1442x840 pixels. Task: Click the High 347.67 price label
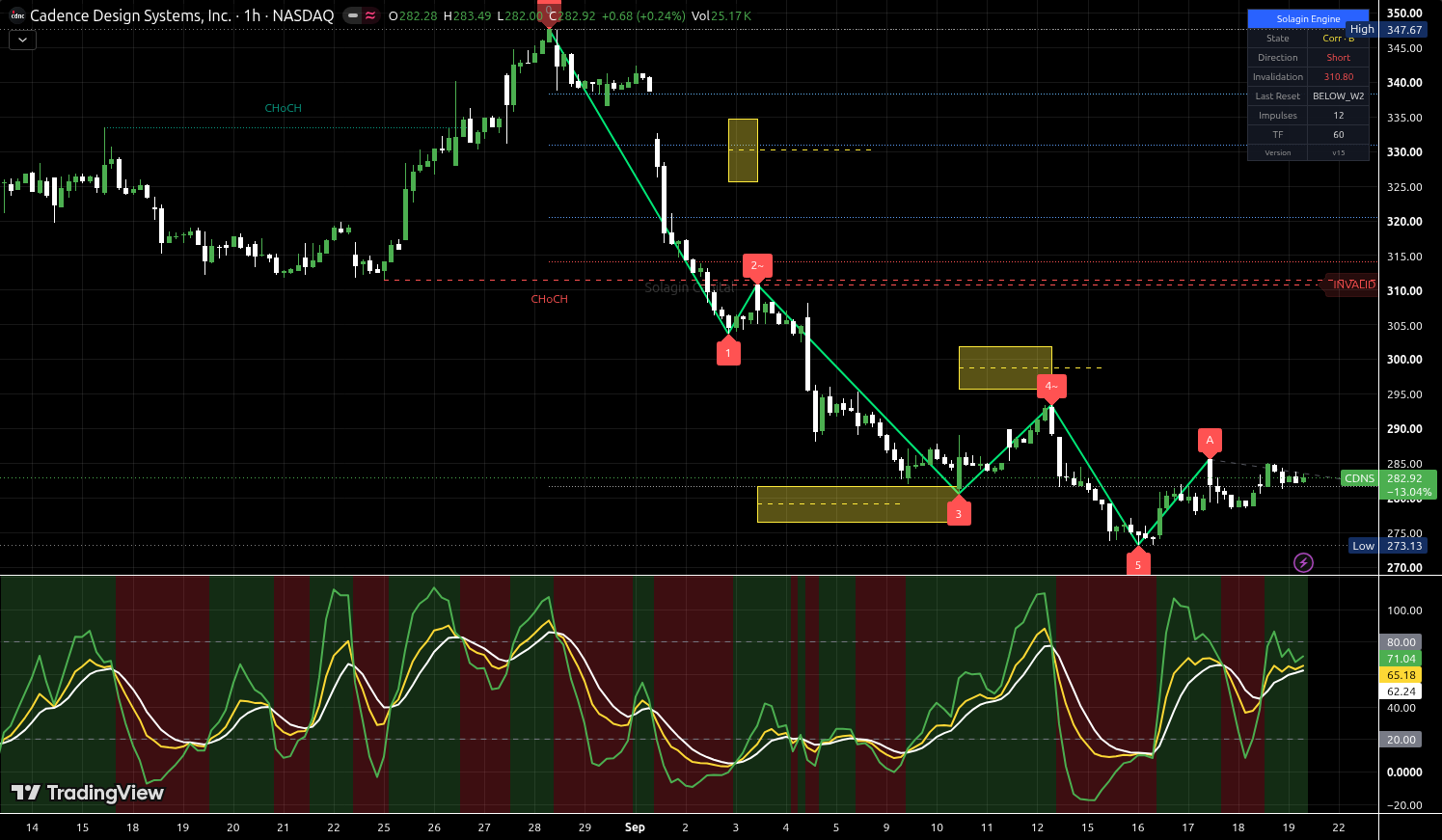point(1386,30)
